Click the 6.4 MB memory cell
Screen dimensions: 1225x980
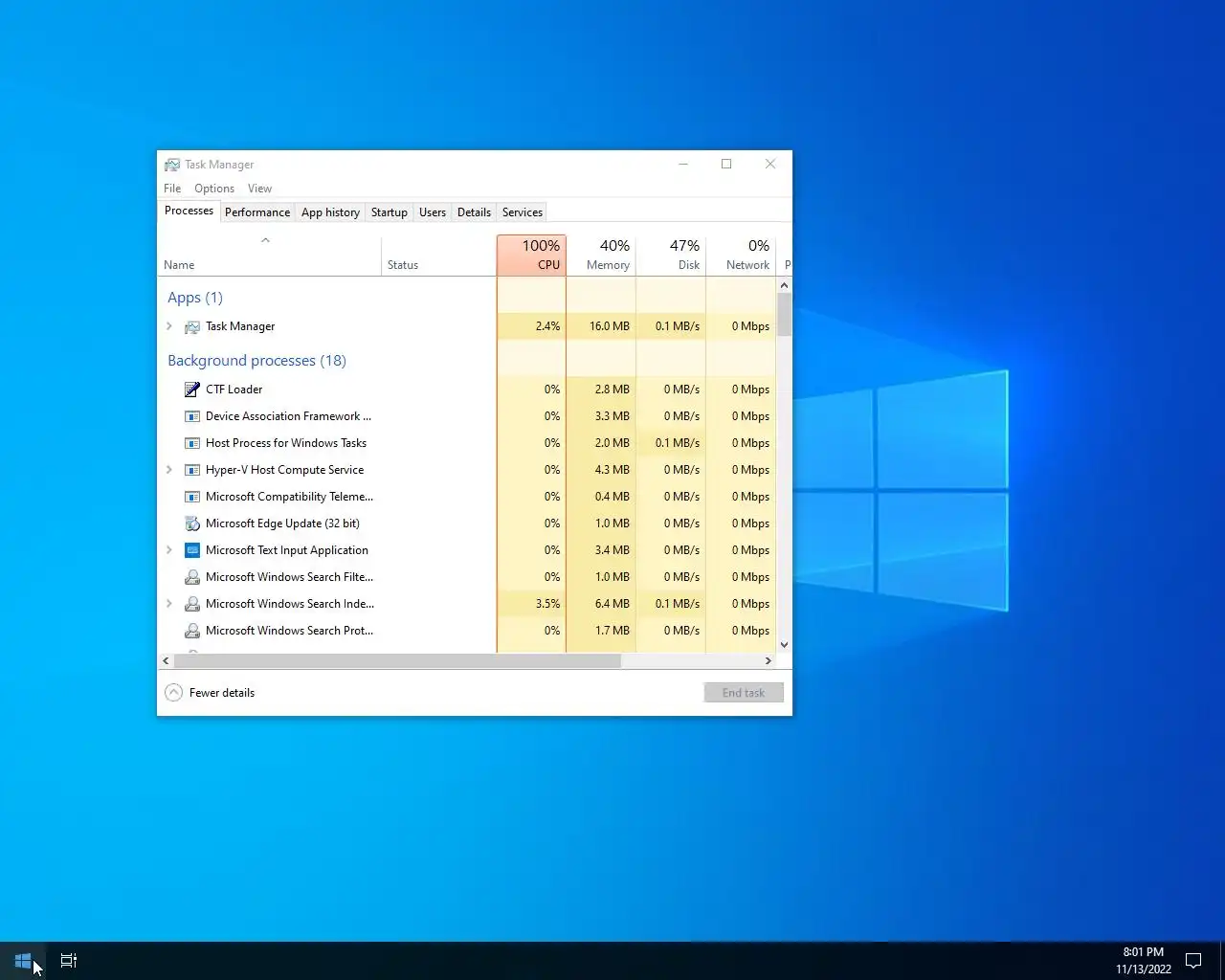[601, 604]
